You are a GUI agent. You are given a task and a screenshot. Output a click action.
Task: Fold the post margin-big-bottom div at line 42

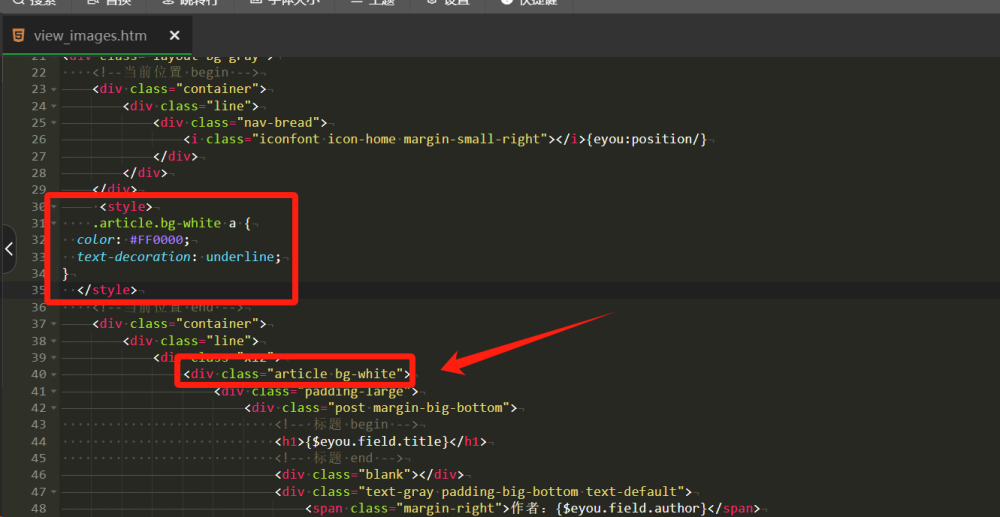click(x=54, y=408)
